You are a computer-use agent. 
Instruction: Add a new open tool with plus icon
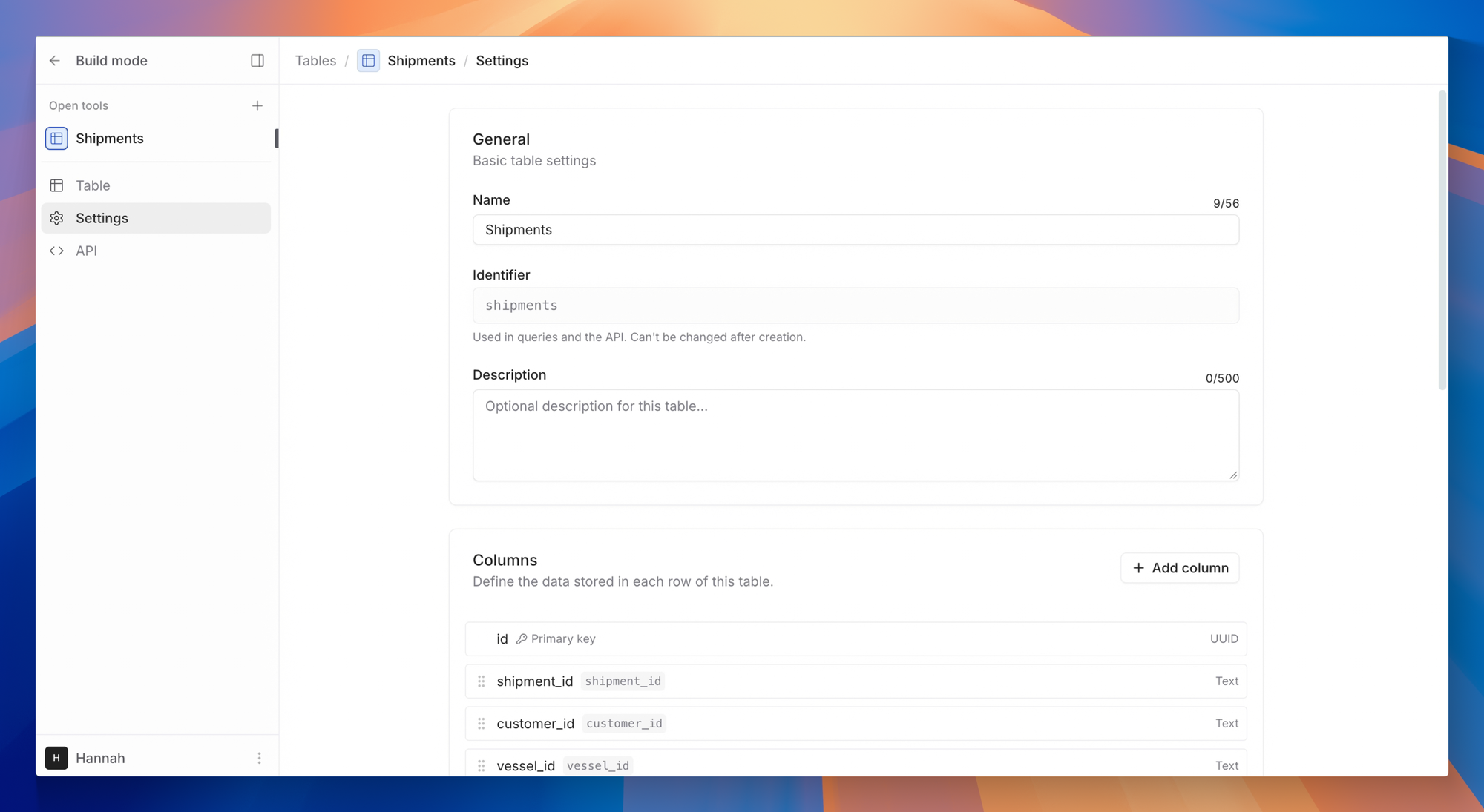(257, 106)
